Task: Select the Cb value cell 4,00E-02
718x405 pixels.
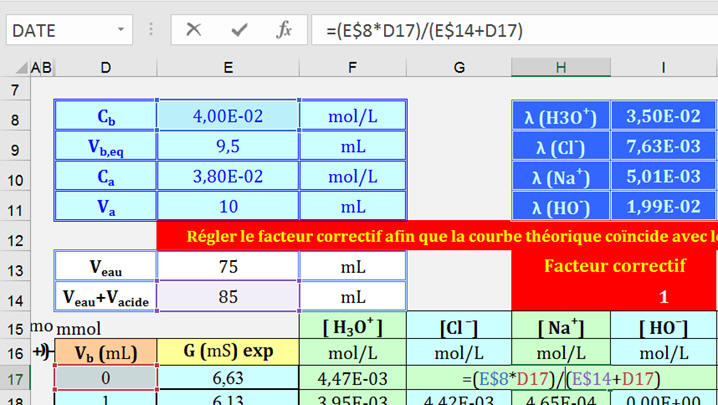Action: click(x=228, y=116)
